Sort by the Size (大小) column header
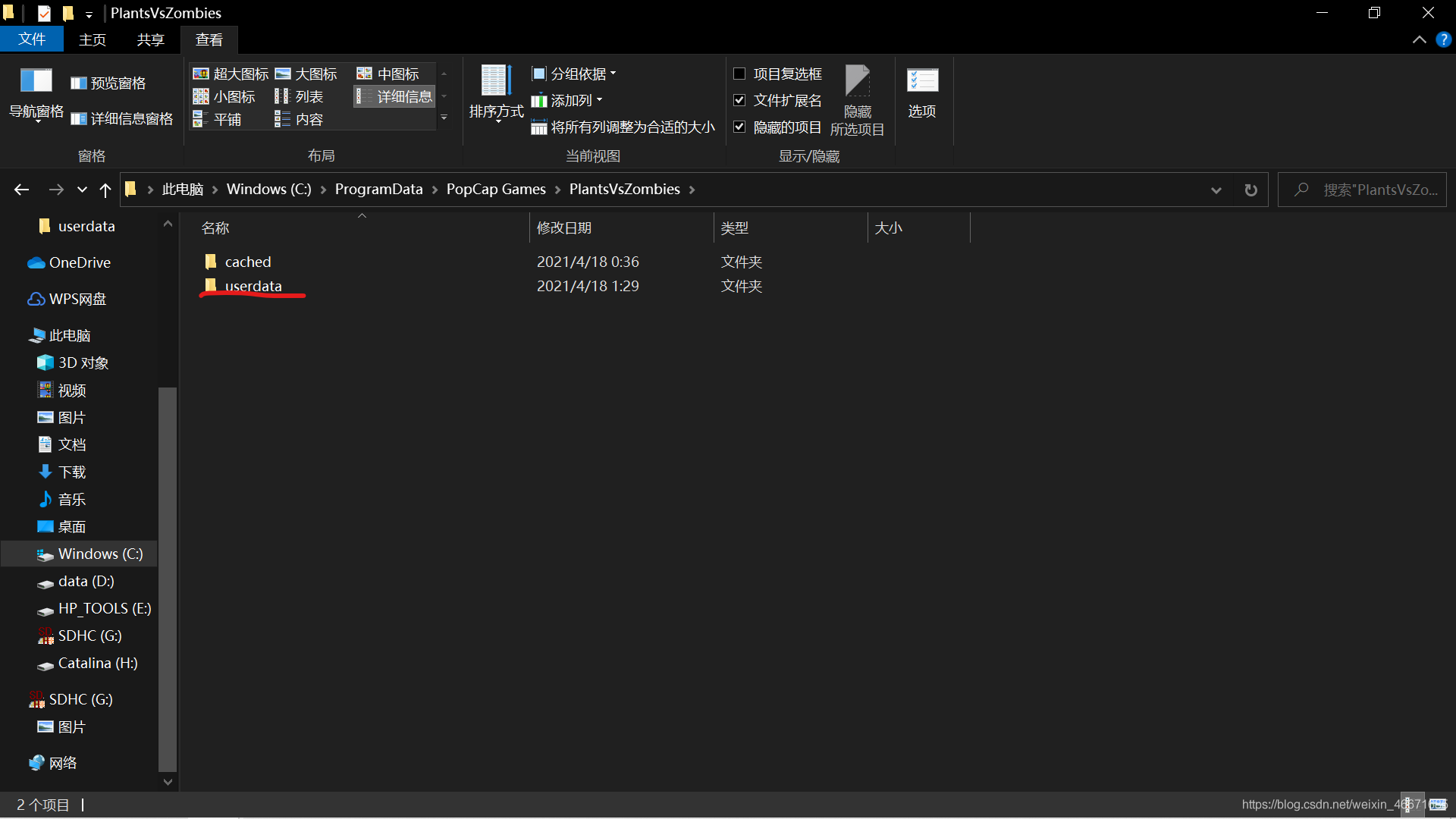Screen dimensions: 1456x819 pos(918,227)
